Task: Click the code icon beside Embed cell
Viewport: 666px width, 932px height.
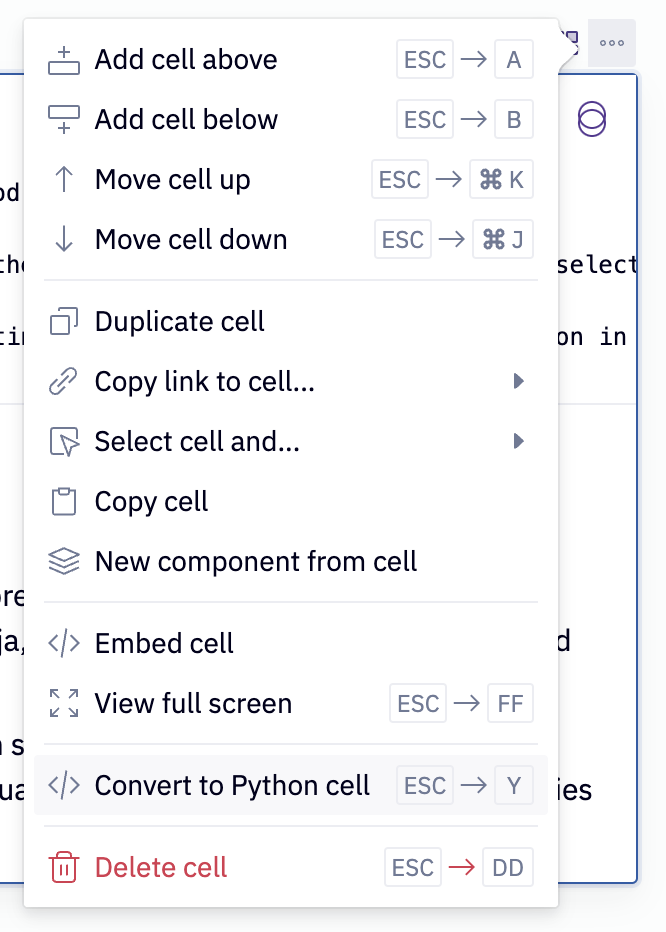Action: pos(62,643)
